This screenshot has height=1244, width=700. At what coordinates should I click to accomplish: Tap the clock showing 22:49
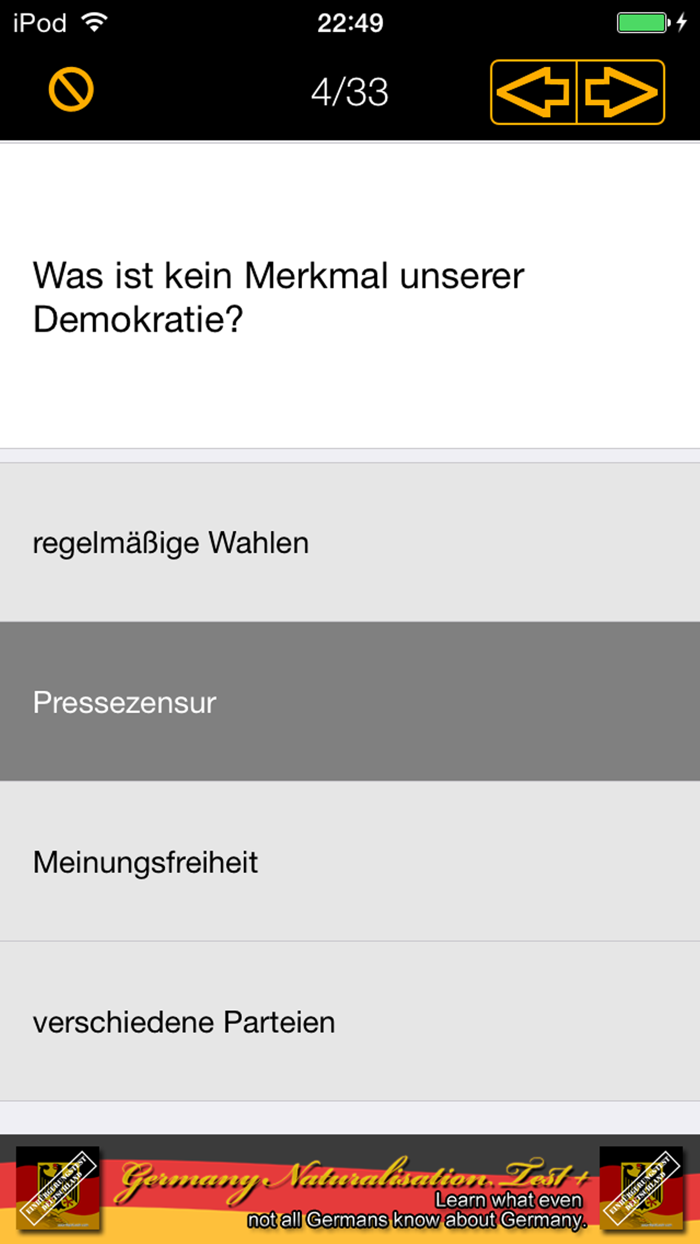point(350,21)
